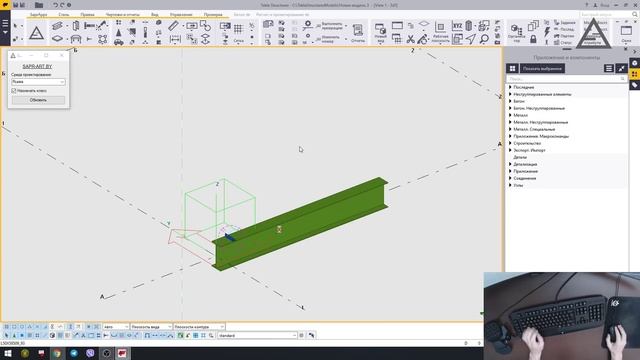
Task: Click the SAPR-ART.BY link
Action: [37, 66]
